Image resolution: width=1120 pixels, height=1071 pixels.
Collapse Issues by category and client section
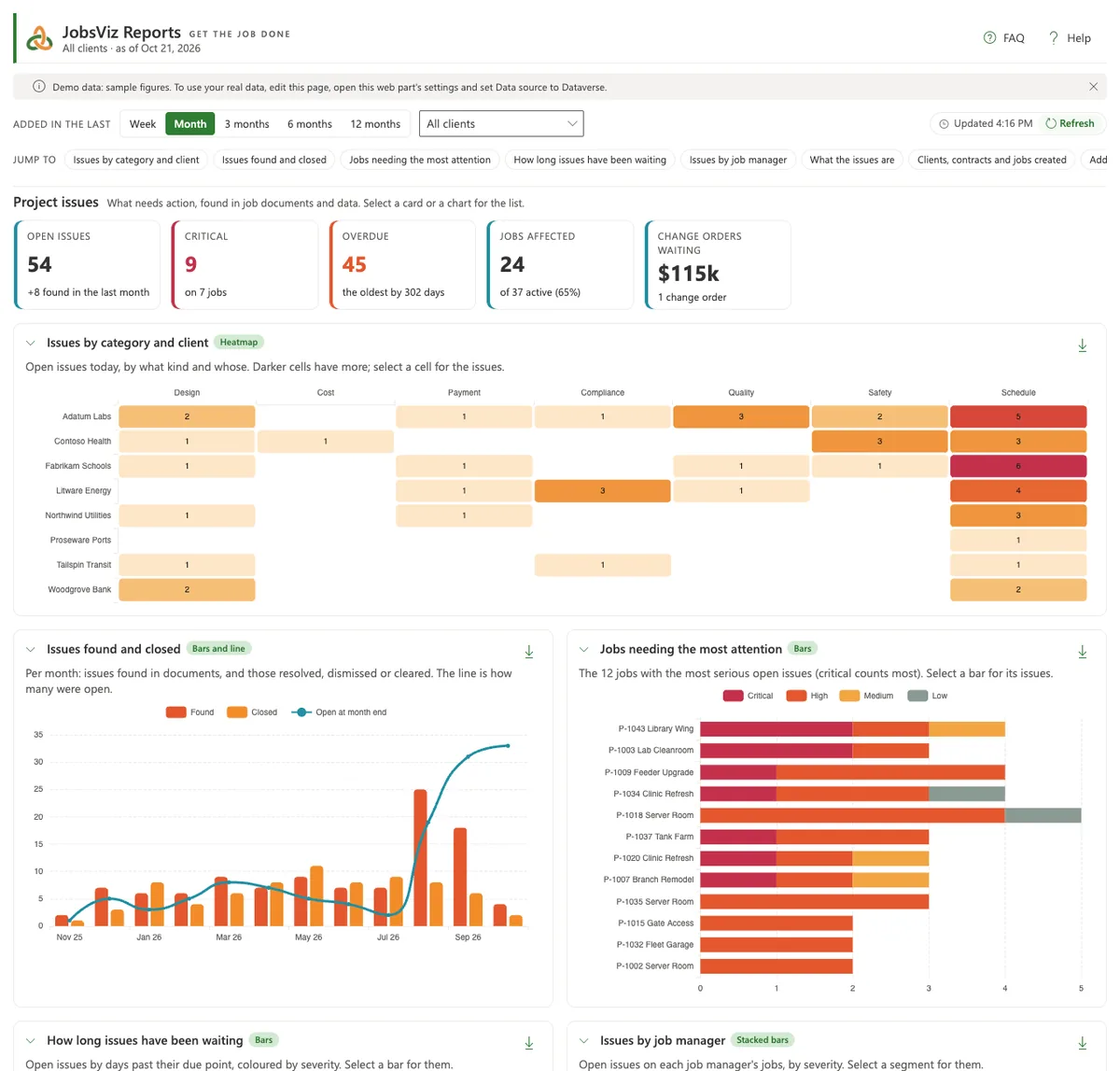31,343
